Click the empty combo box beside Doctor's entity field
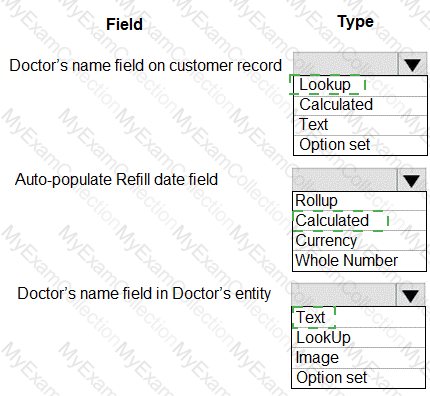The image size is (430, 396). pyautogui.click(x=344, y=295)
